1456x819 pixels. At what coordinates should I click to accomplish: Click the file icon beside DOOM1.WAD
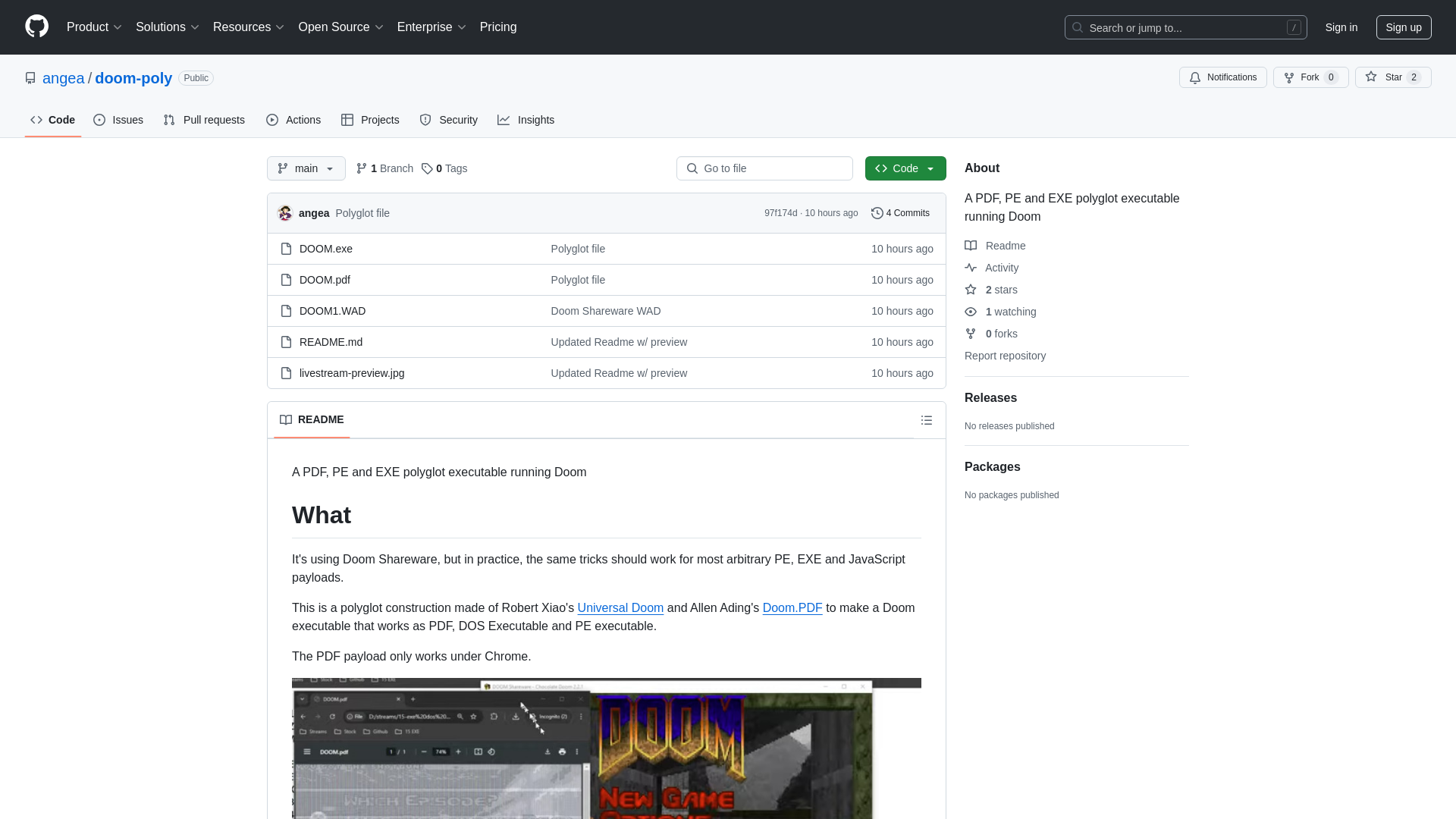point(286,311)
